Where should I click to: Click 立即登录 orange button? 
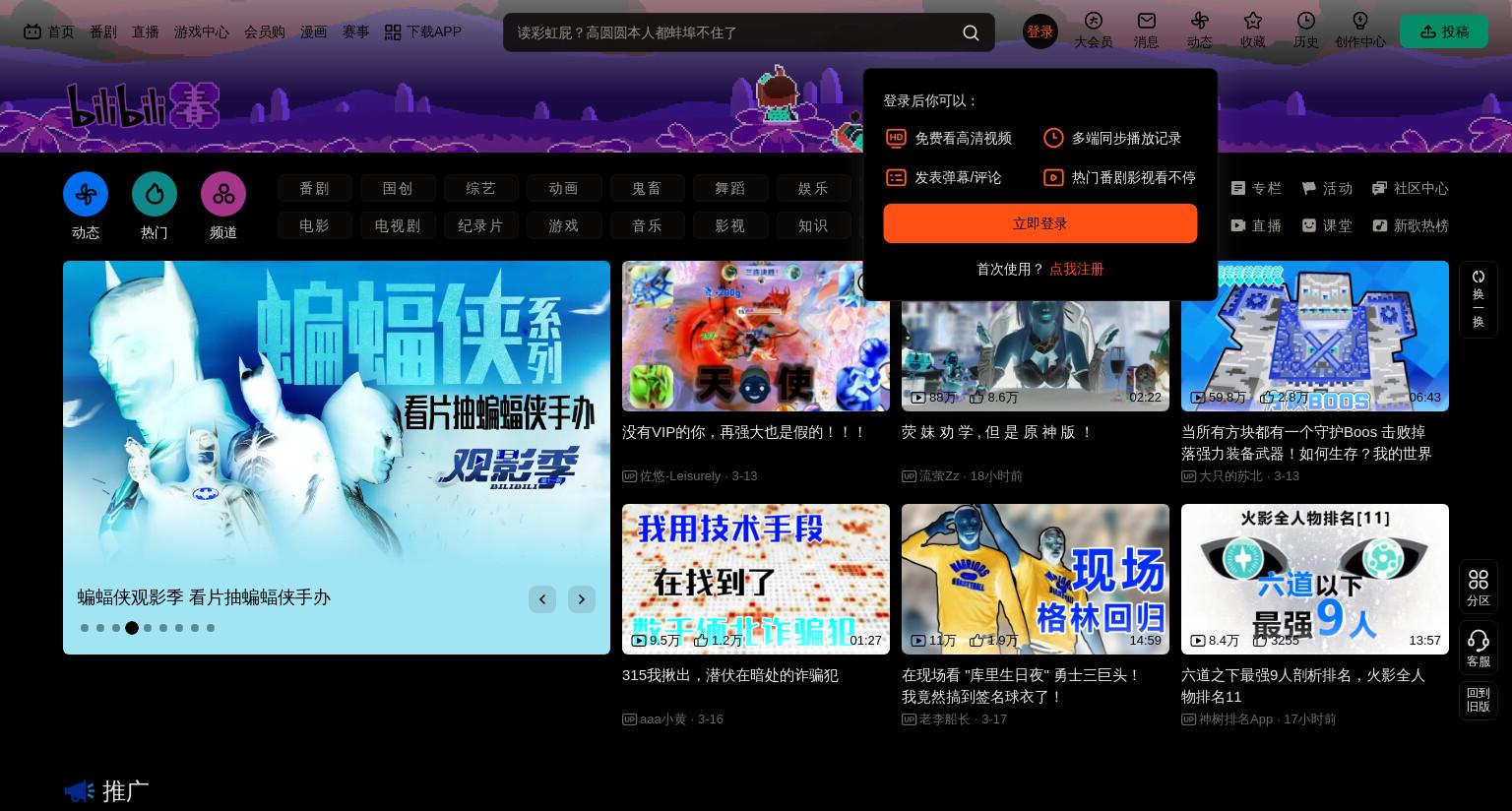[1040, 223]
